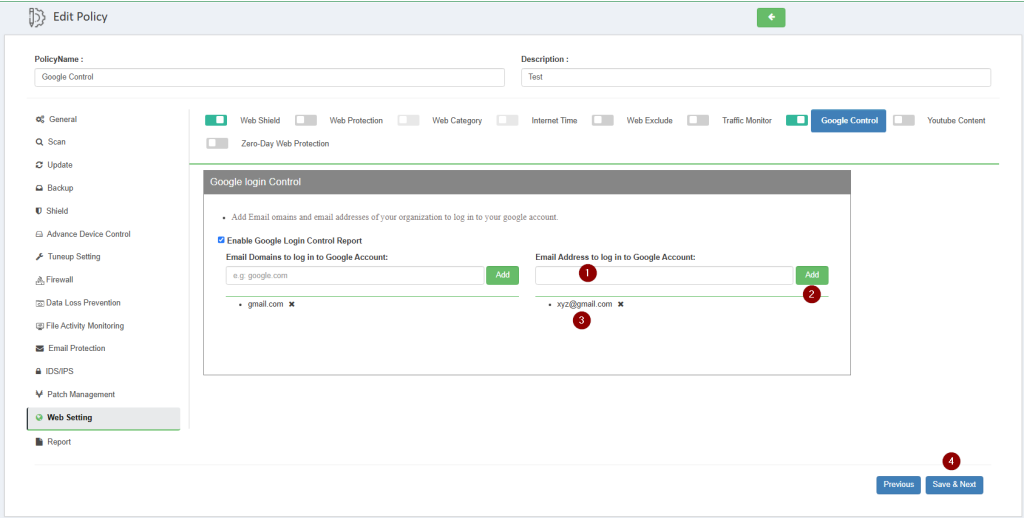Uncheck Enable Google Login Control Report
The width and height of the screenshot is (1024, 518).
[222, 241]
